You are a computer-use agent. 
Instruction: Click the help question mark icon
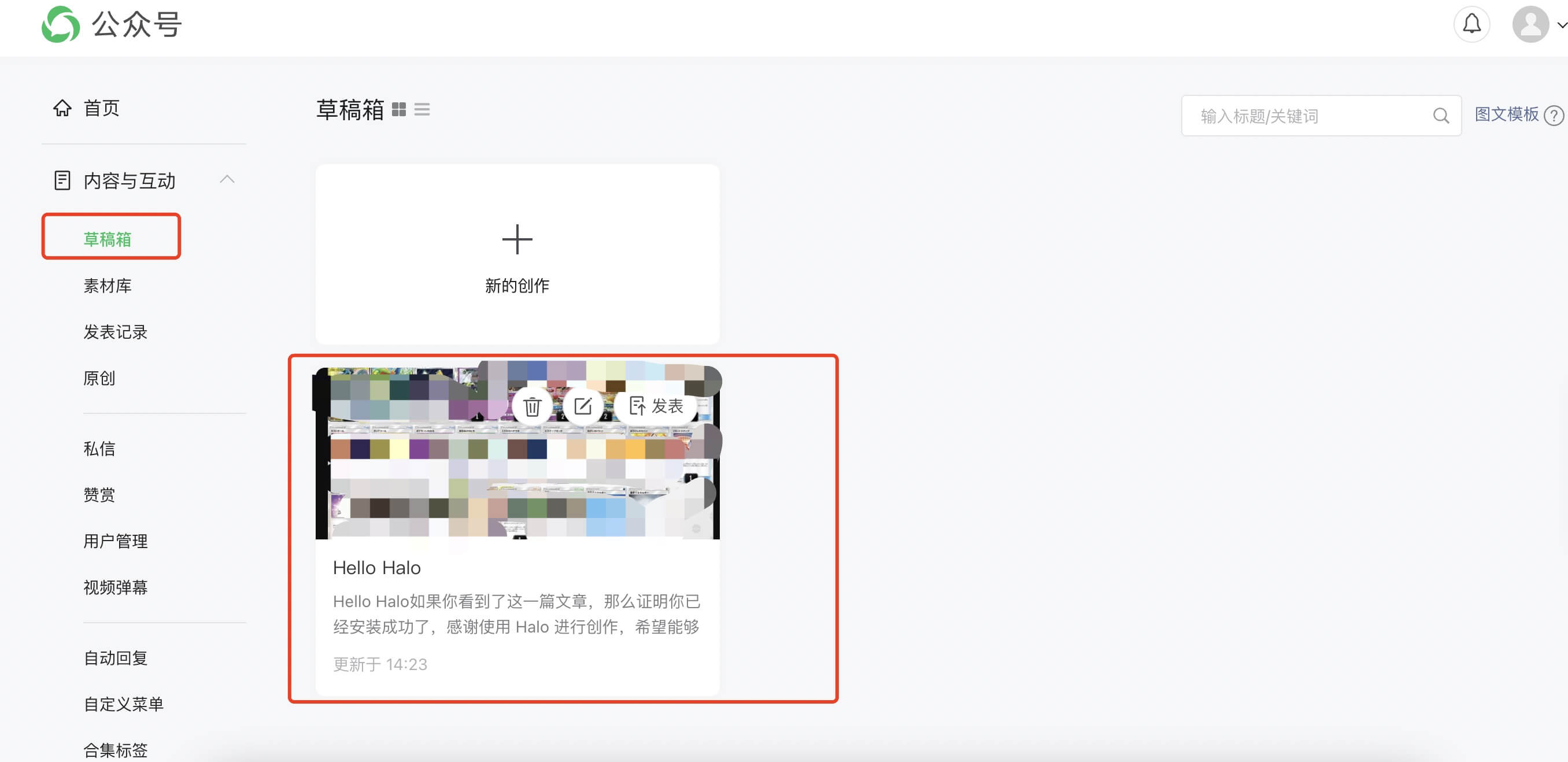tap(1554, 115)
